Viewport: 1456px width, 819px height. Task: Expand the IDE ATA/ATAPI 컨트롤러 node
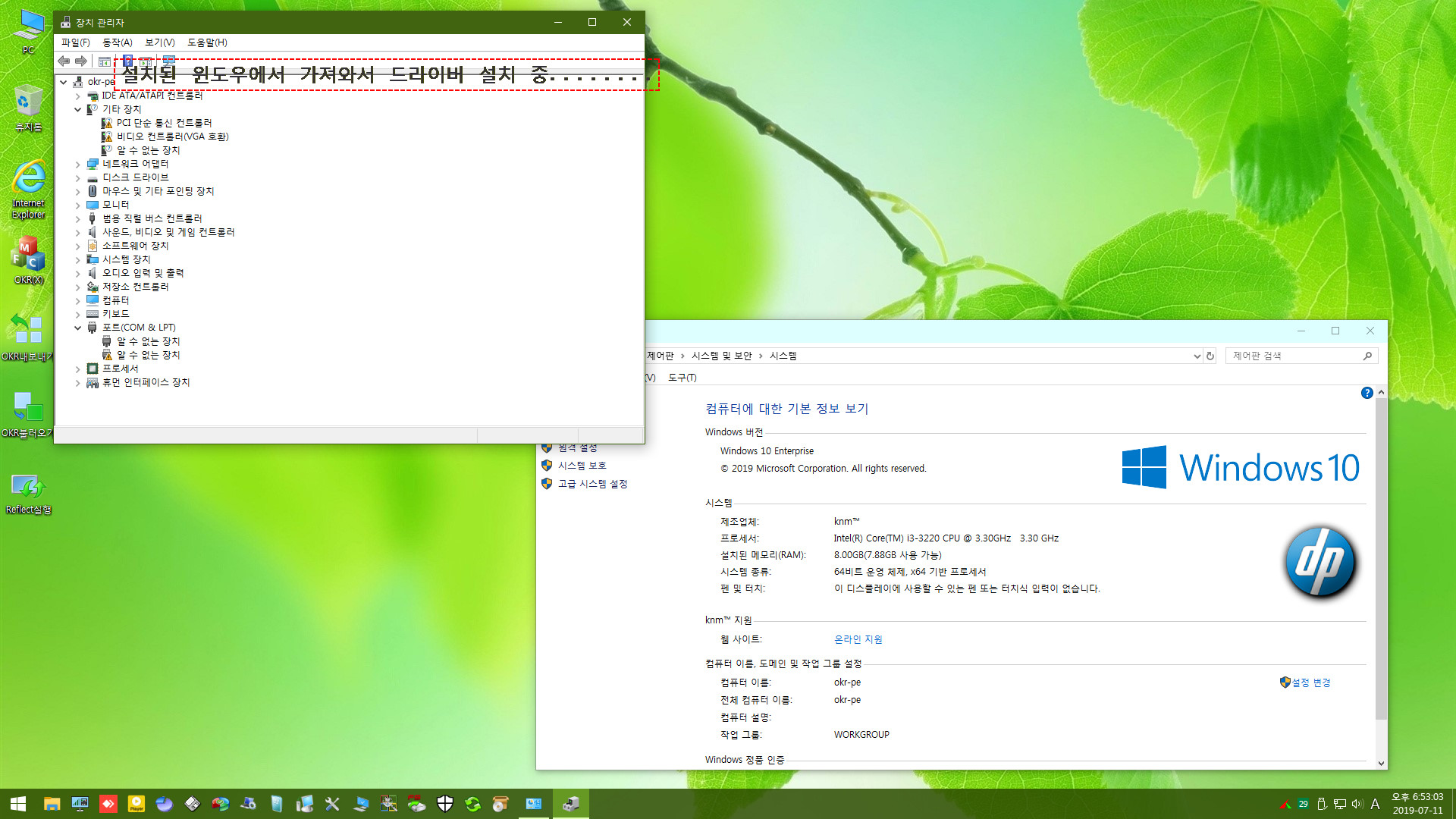click(x=77, y=96)
